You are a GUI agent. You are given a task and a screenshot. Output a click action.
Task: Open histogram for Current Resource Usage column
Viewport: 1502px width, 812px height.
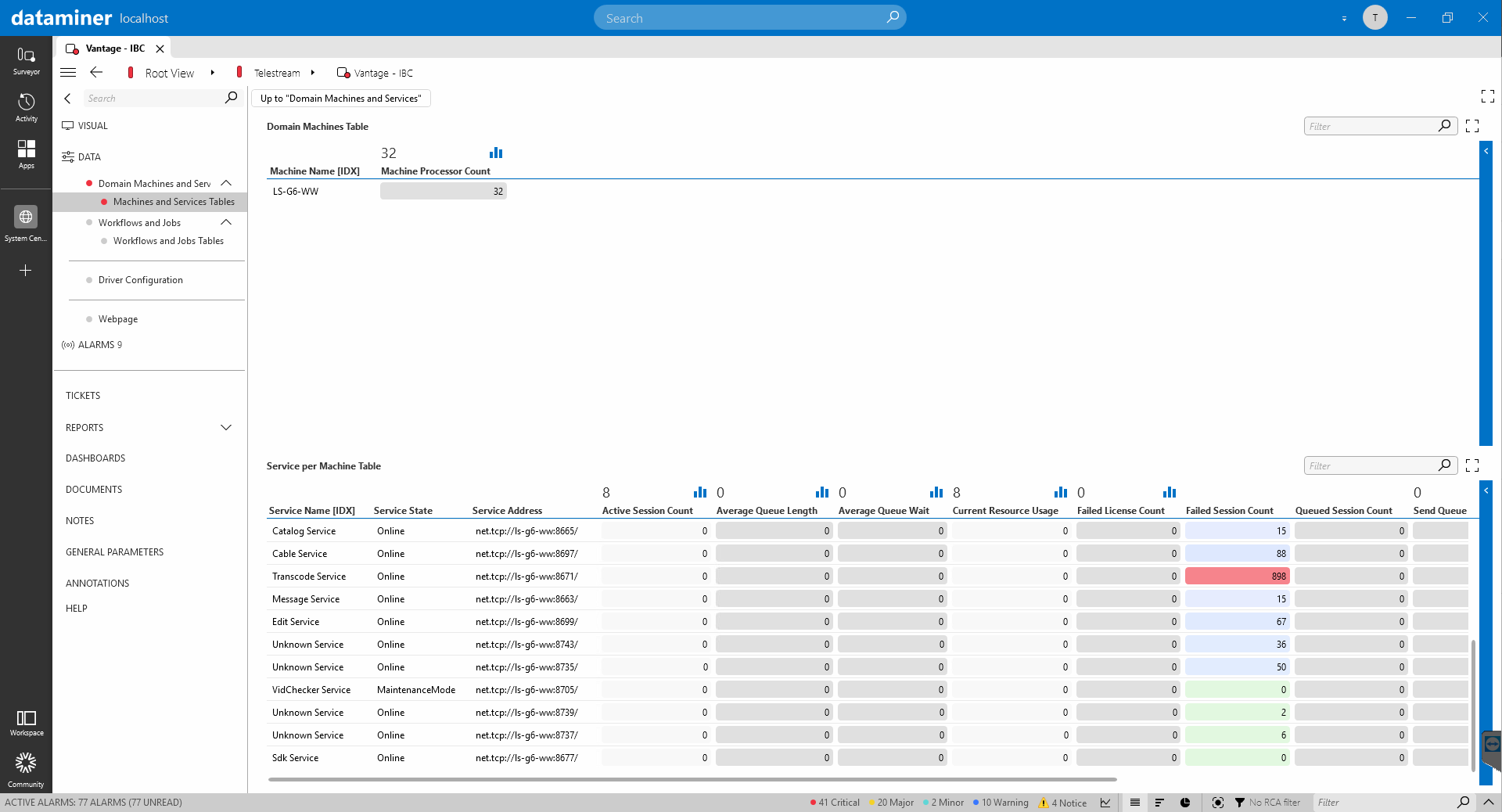click(1061, 492)
